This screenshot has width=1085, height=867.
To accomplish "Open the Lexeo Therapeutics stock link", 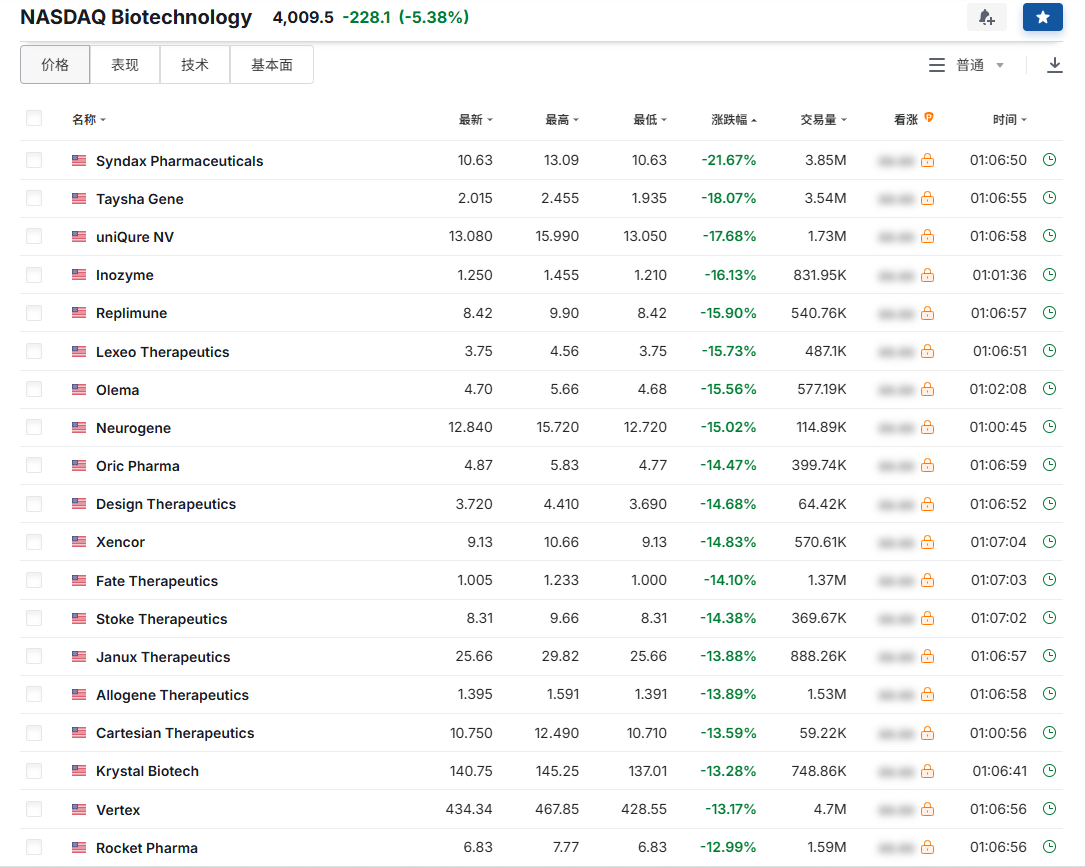I will pos(163,352).
